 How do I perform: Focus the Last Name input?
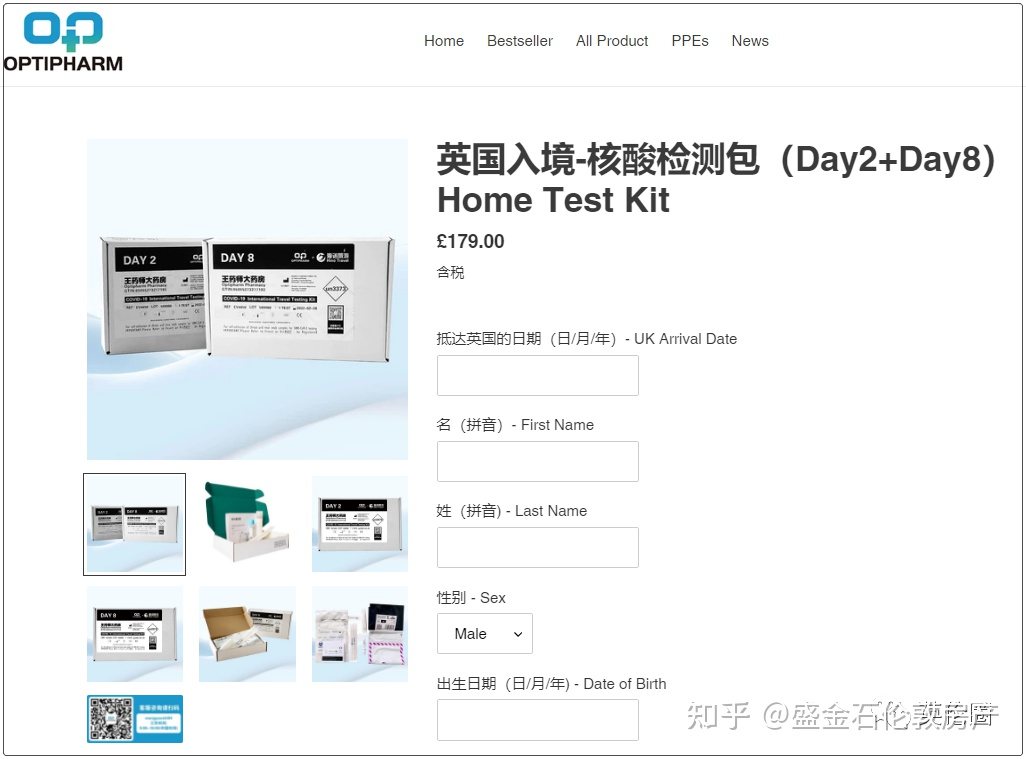click(538, 547)
